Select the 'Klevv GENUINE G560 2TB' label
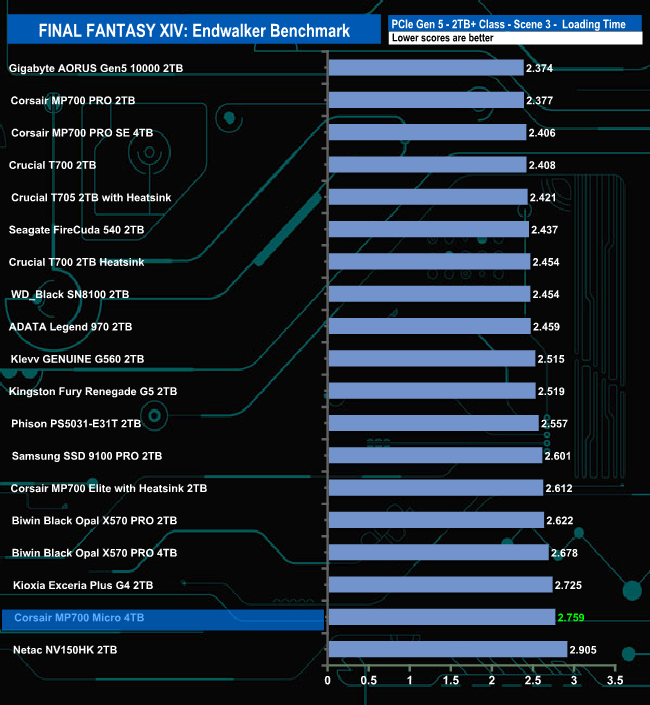 click(x=77, y=359)
